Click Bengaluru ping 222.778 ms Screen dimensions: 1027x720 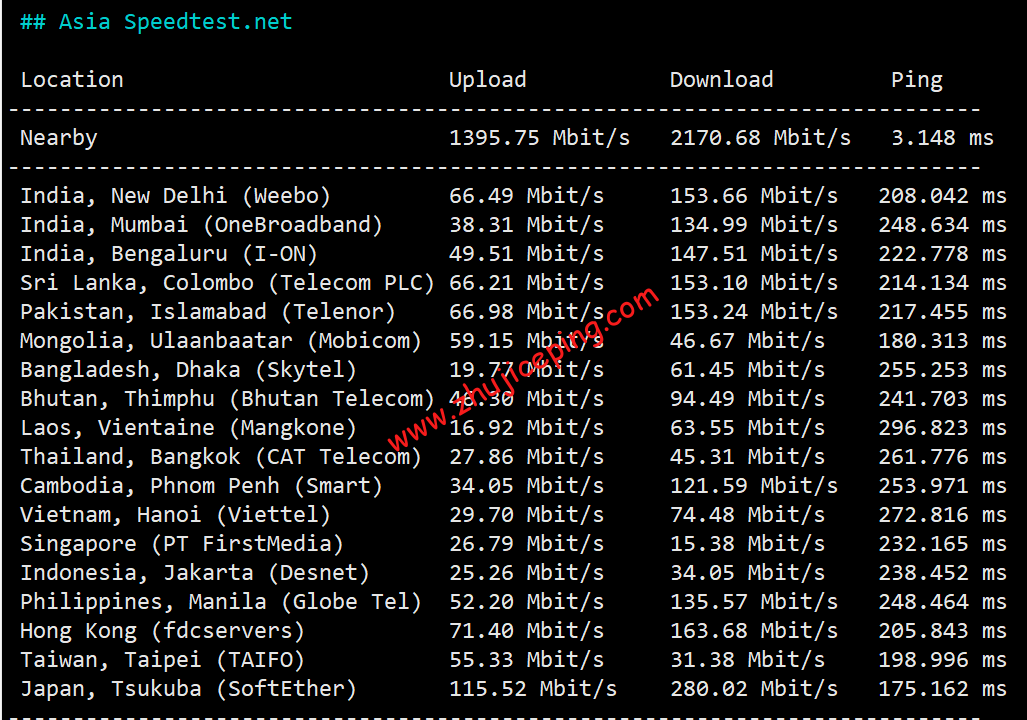pos(943,254)
